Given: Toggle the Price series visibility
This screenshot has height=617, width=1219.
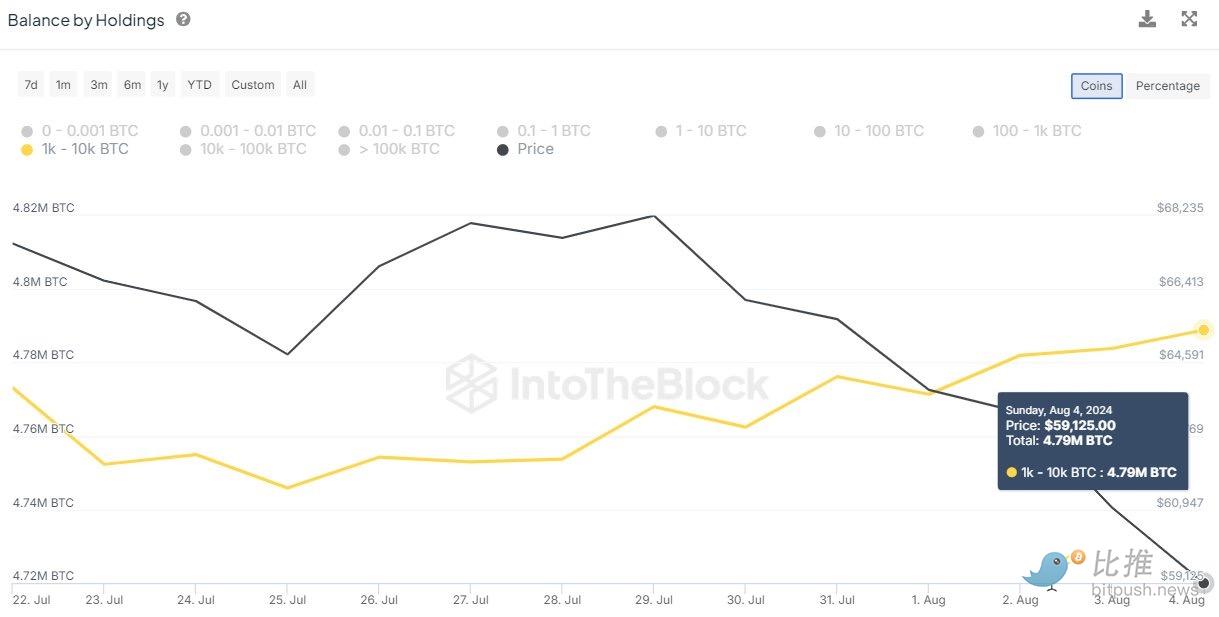Looking at the screenshot, I should point(526,149).
